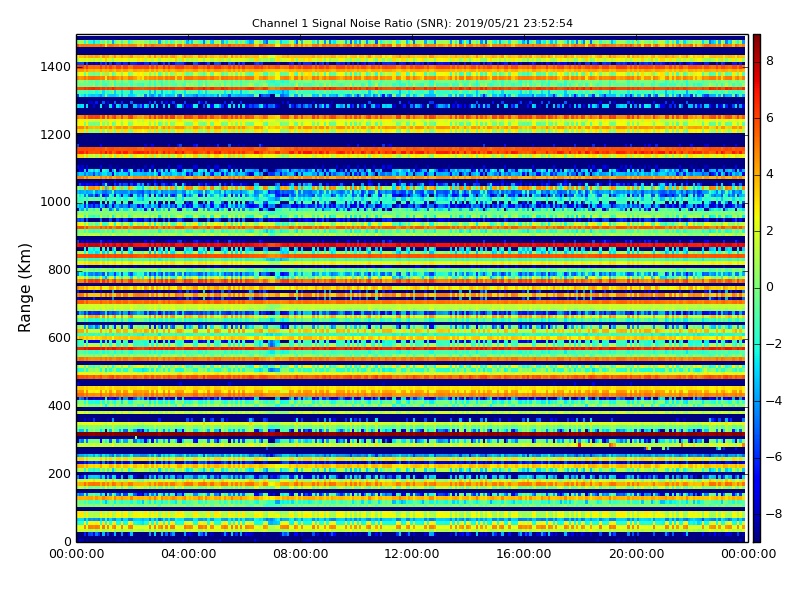Click the colorbar value −8
The height and width of the screenshot is (600, 800).
(x=773, y=514)
